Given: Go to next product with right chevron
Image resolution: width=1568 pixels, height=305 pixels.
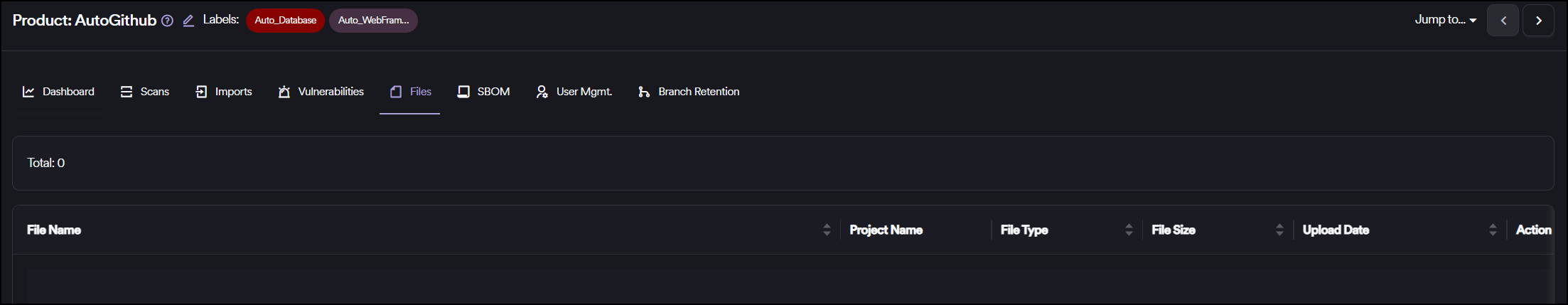Looking at the screenshot, I should (x=1538, y=21).
